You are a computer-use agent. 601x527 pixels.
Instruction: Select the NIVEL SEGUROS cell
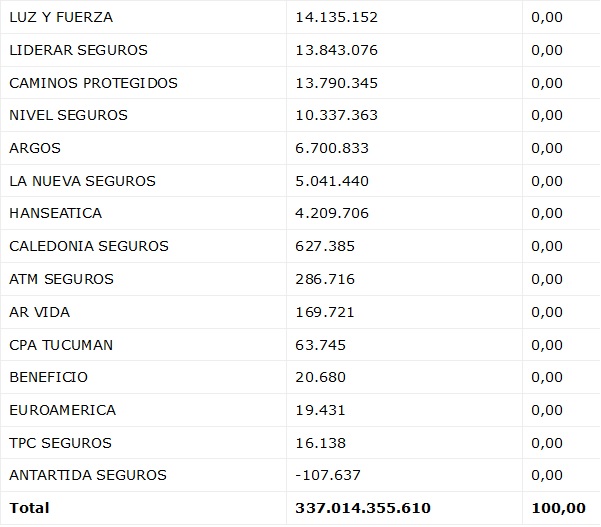(68, 115)
